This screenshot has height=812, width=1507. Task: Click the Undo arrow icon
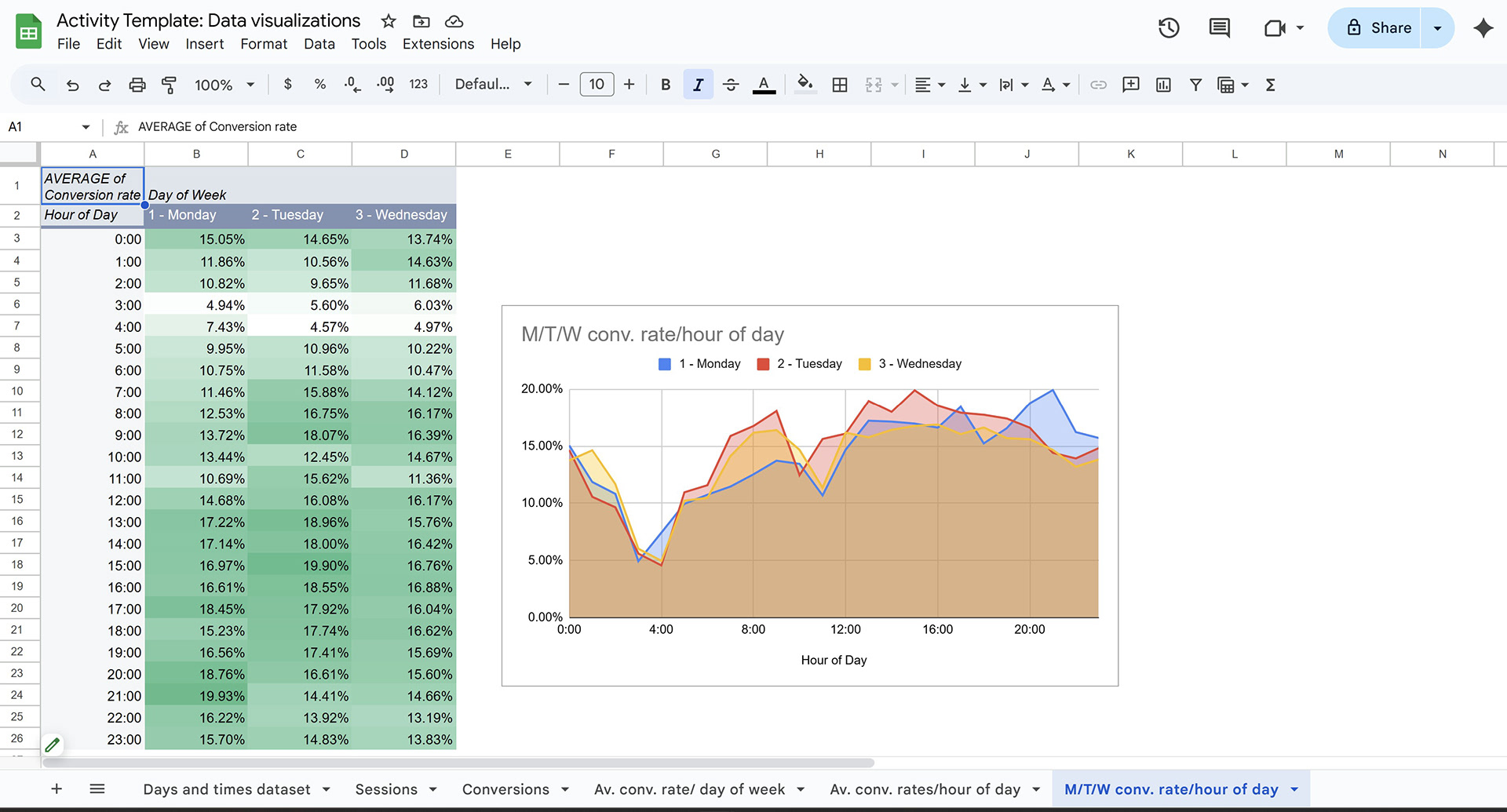[72, 85]
